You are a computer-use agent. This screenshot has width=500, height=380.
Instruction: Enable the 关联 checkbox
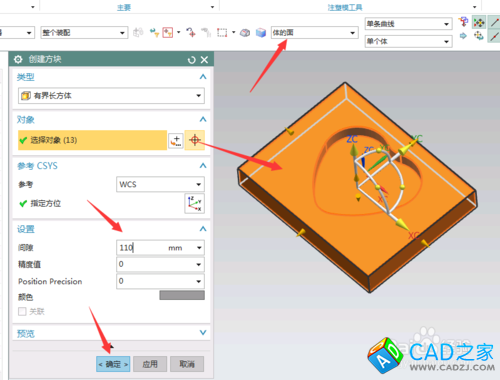(x=22, y=312)
